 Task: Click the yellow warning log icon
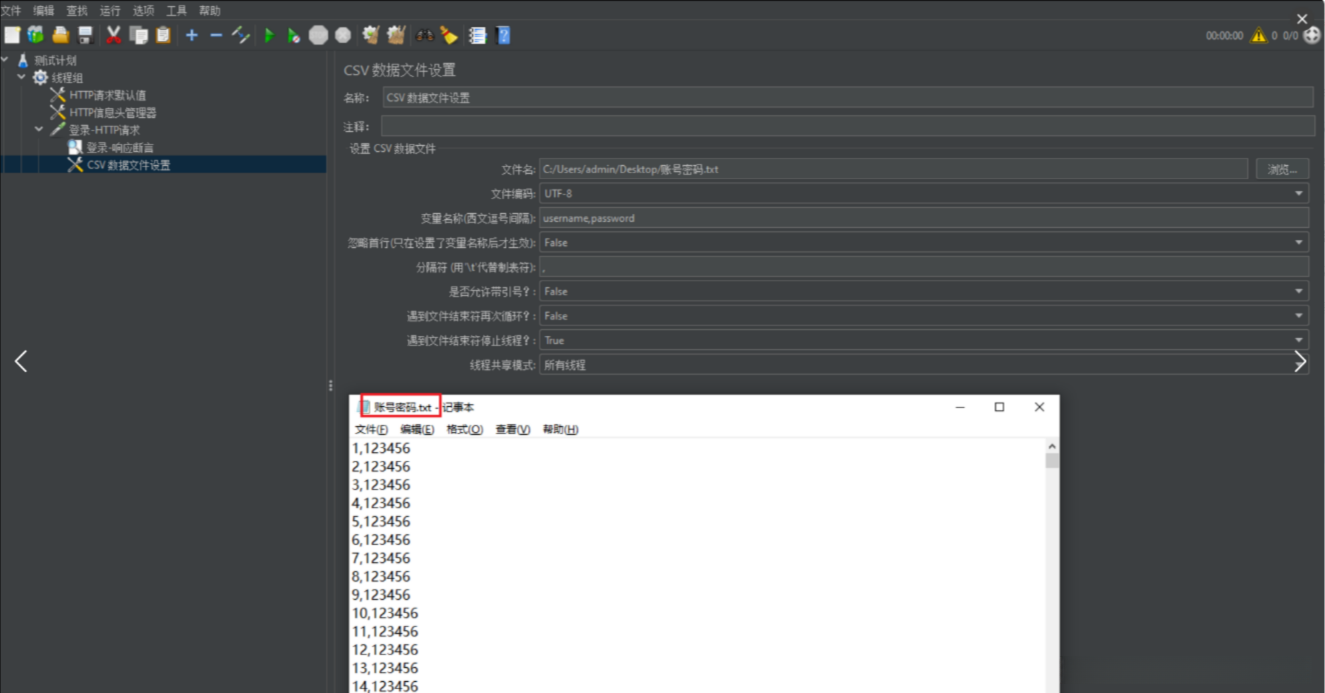[1259, 35]
